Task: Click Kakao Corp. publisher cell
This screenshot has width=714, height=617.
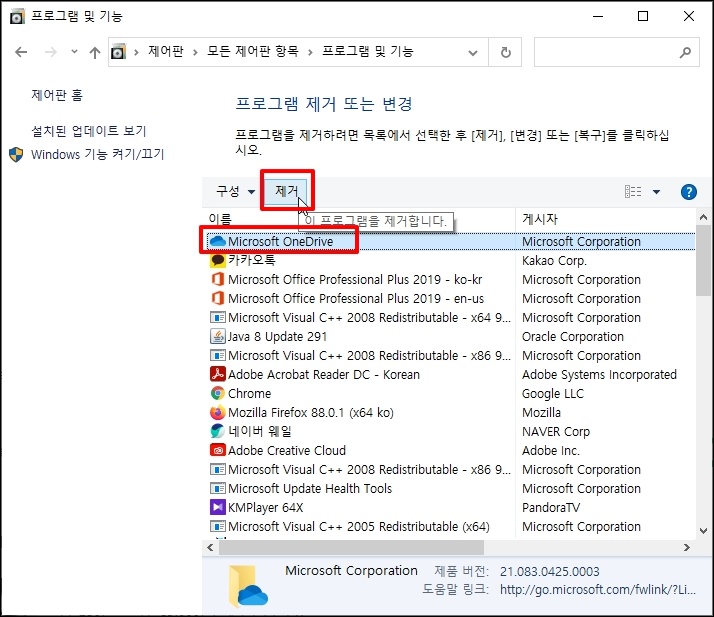Action: tap(554, 260)
